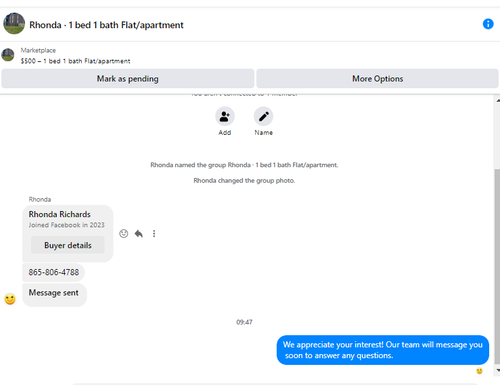Click the group photo avatar in the header
Viewport: 500px width, 385px height.
click(14, 23)
